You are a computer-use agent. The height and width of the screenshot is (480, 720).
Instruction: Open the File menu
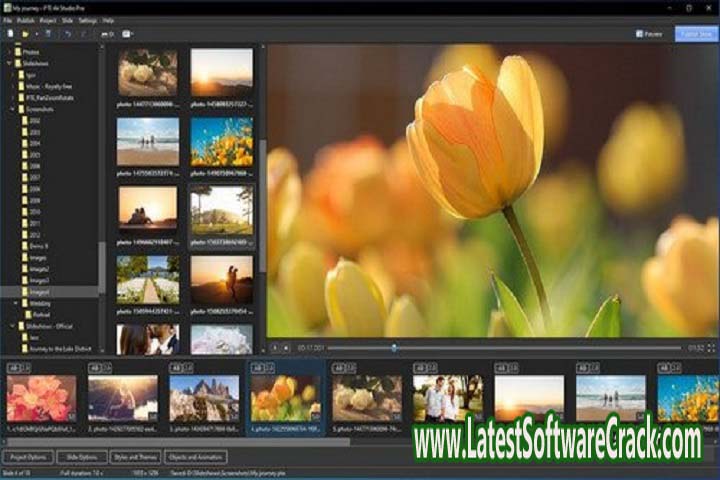(x=7, y=20)
